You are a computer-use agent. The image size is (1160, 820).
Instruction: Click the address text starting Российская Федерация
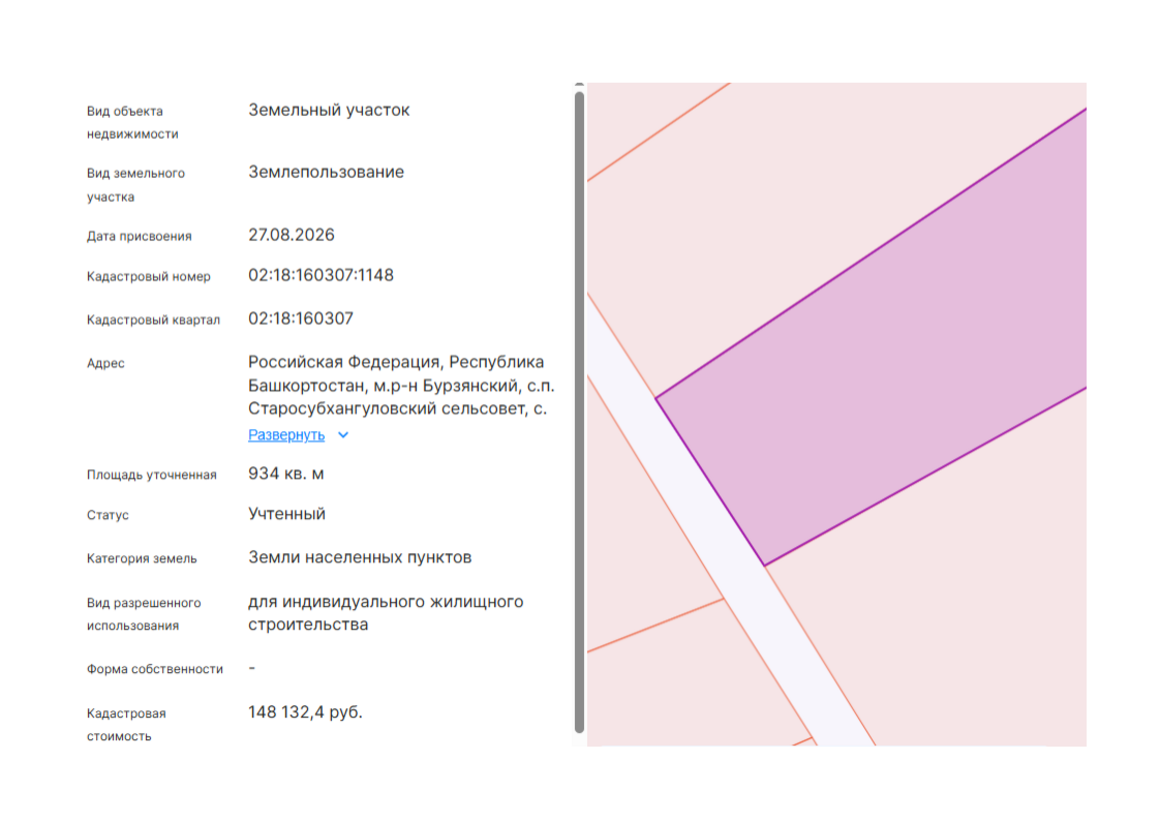click(x=401, y=385)
